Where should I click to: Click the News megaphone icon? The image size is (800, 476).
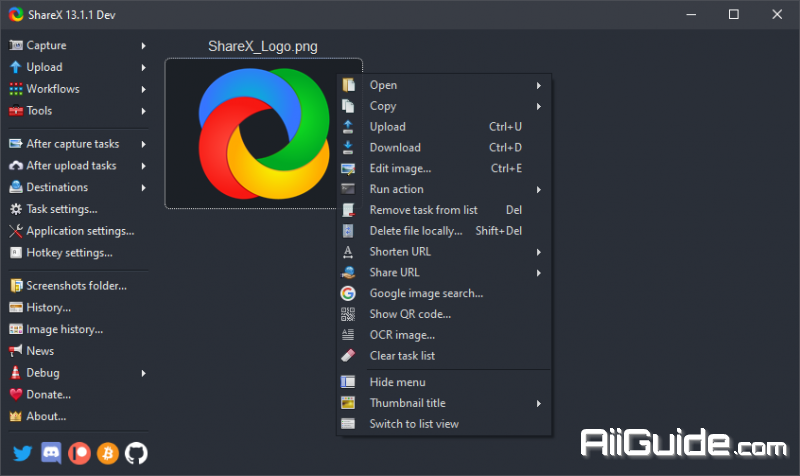coord(16,351)
